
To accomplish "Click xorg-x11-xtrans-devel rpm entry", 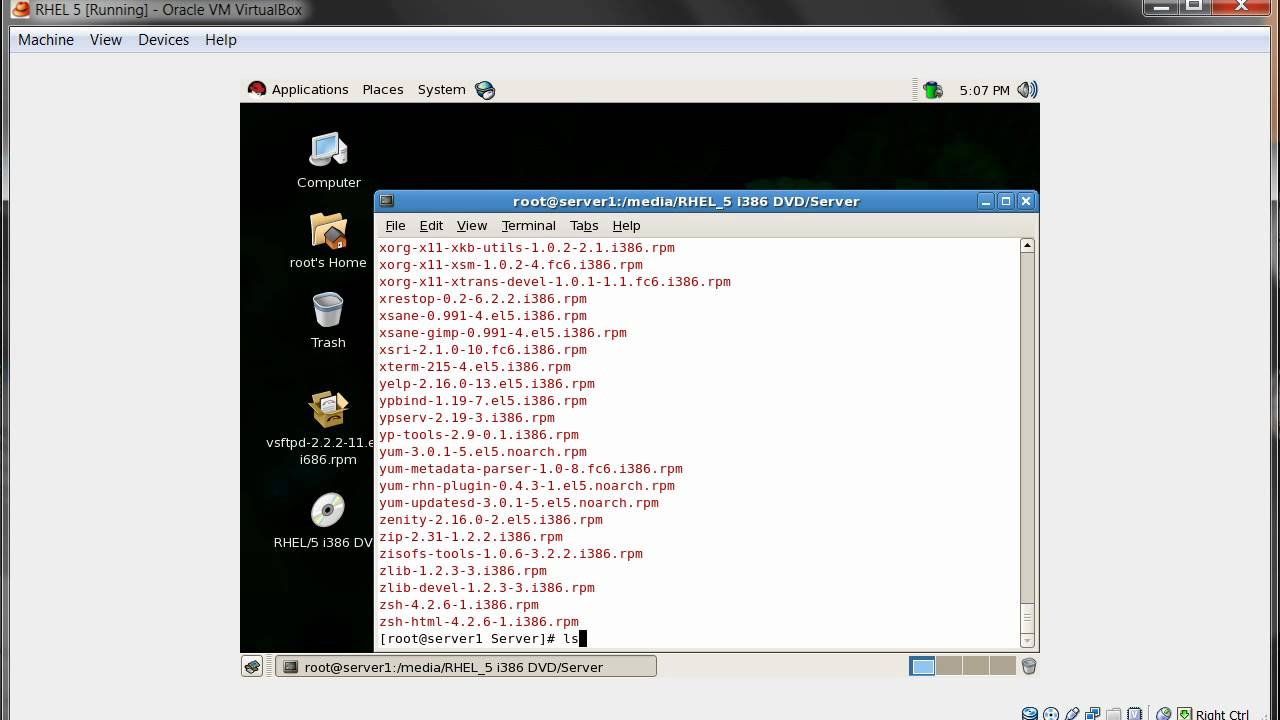I will tap(555, 281).
